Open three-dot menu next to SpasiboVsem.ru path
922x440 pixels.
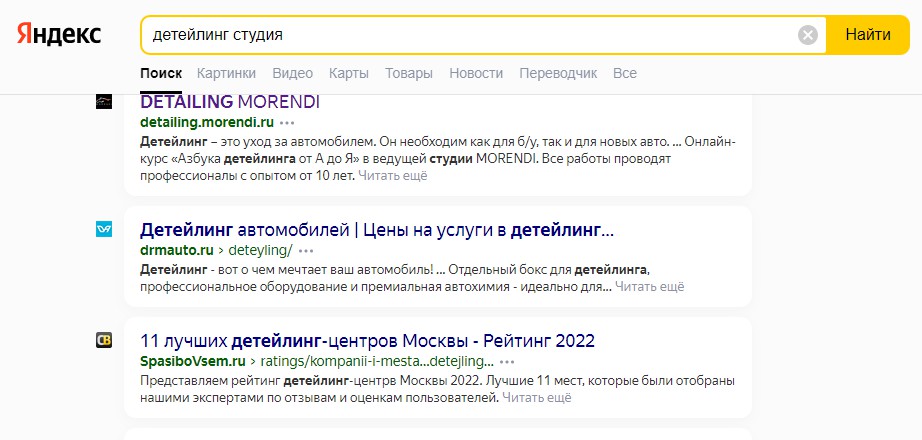click(507, 361)
